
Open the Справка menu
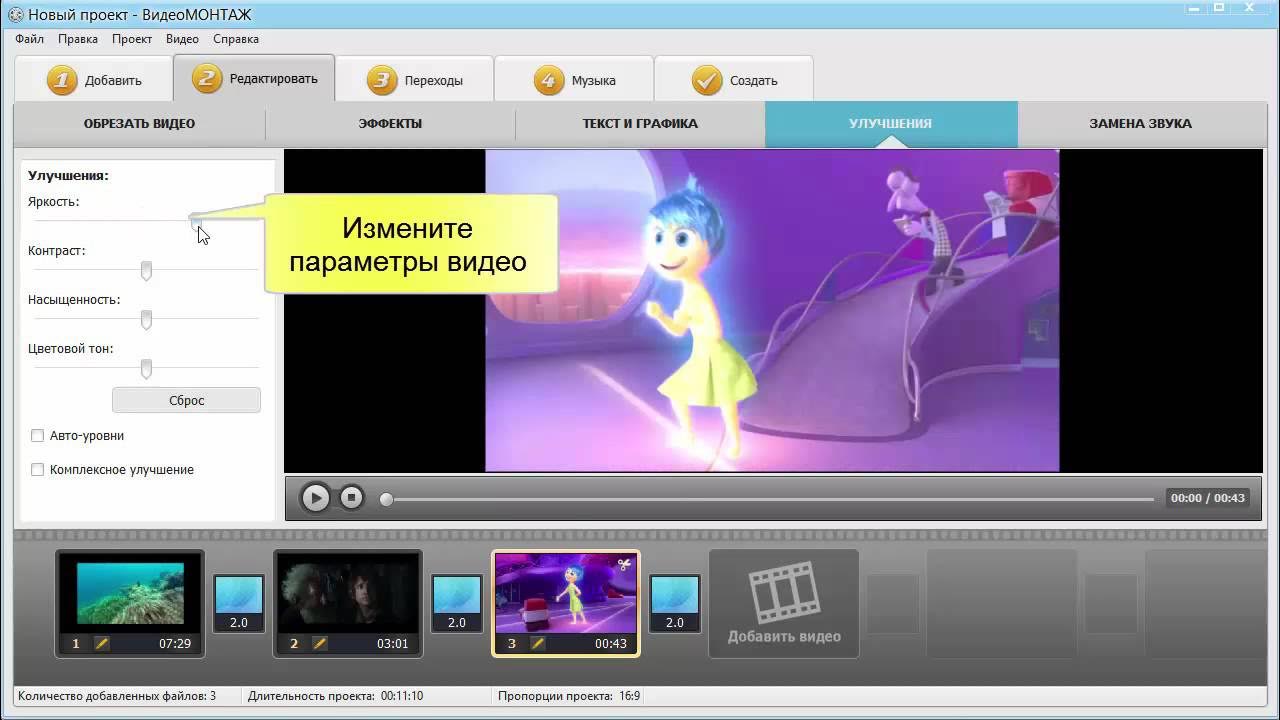(x=236, y=39)
